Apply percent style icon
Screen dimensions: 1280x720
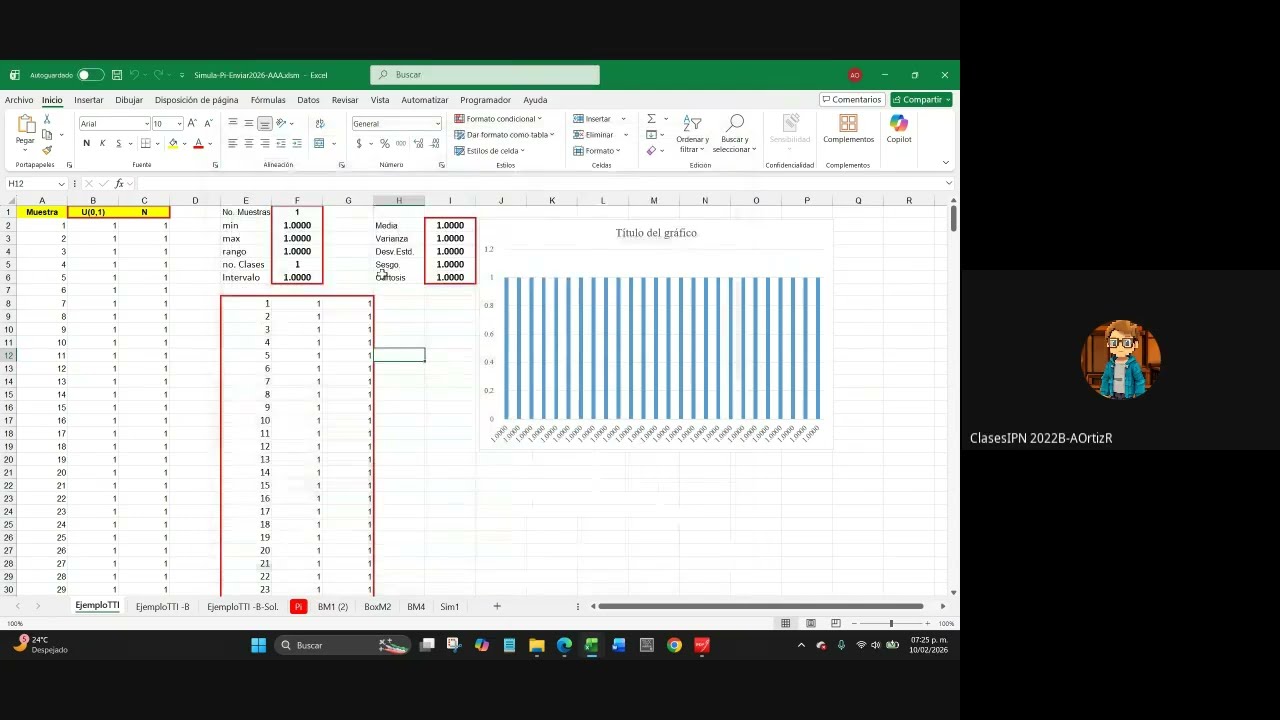[385, 144]
